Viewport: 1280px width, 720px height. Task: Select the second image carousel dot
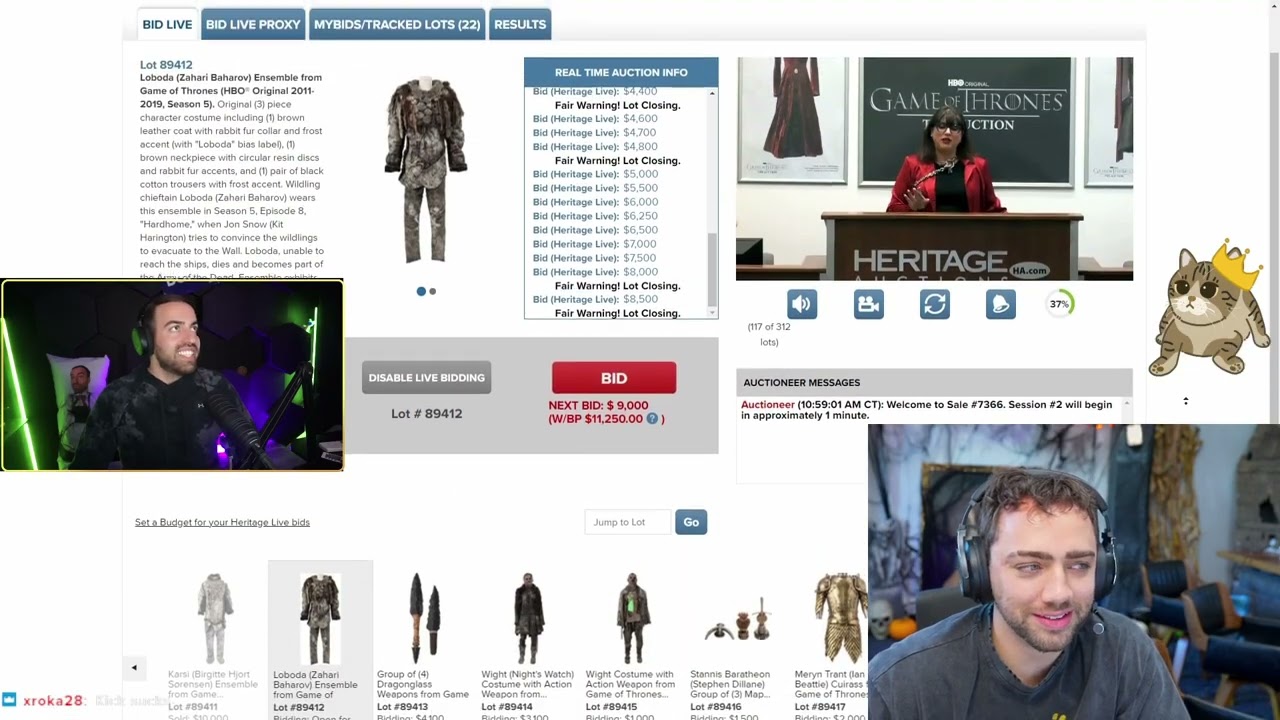pyautogui.click(x=432, y=291)
